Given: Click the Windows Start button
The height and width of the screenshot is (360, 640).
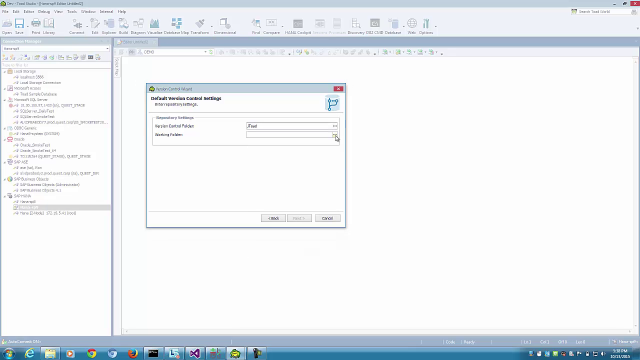Looking at the screenshot, I should [9, 353].
